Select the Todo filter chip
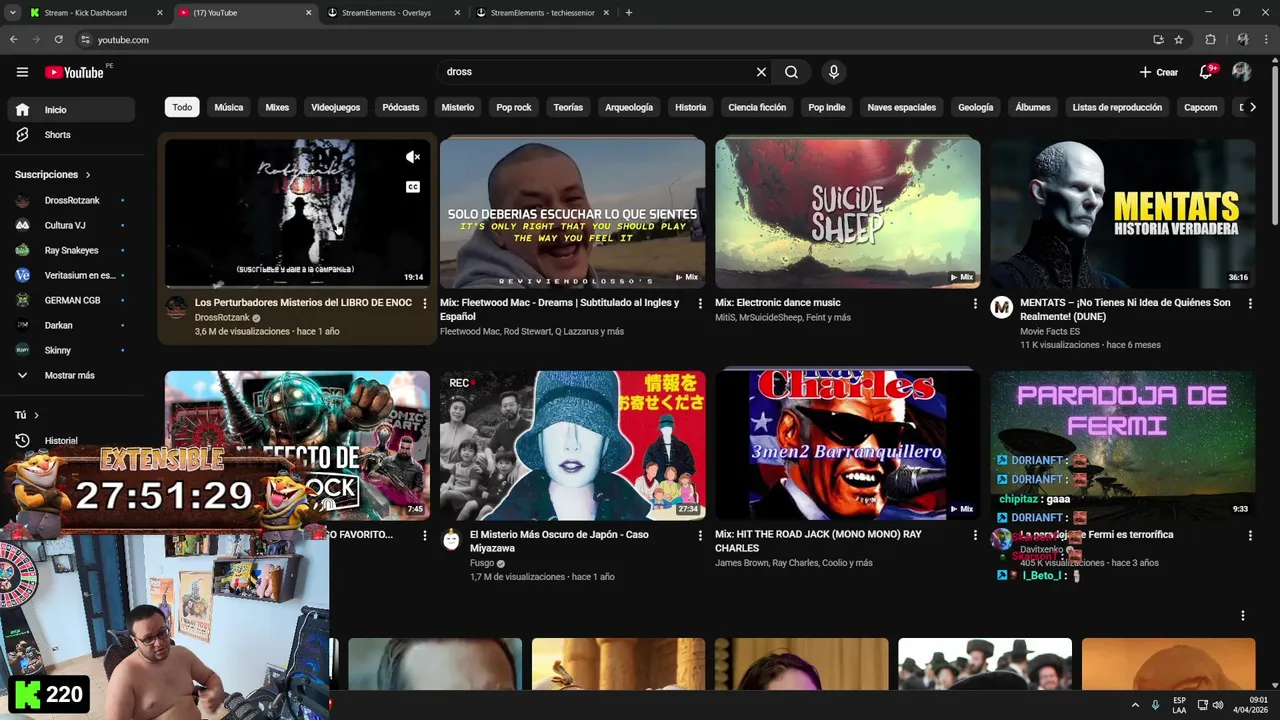 (182, 107)
